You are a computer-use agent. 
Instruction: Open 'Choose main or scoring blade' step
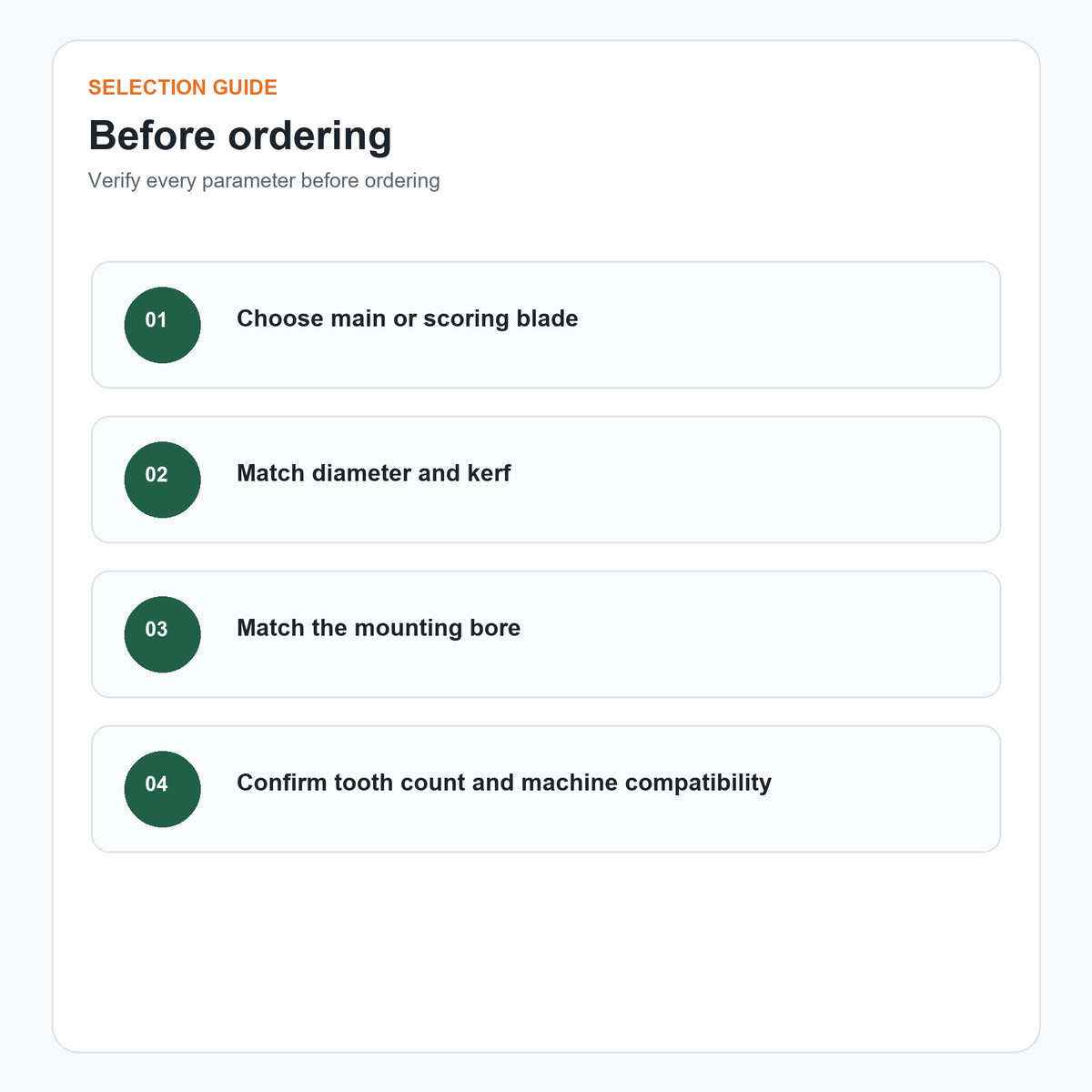coord(407,318)
